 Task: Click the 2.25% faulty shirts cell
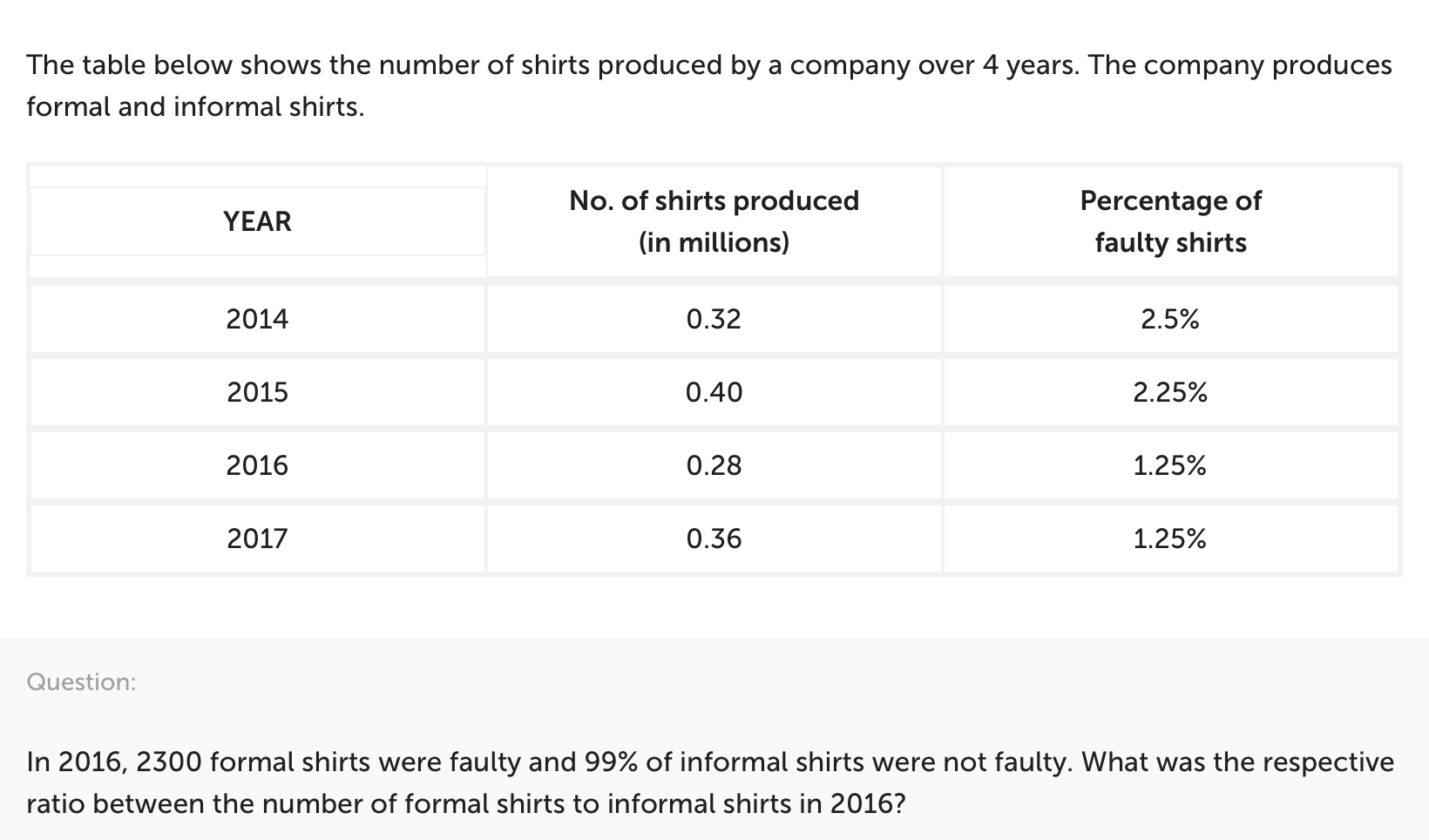coord(1170,393)
